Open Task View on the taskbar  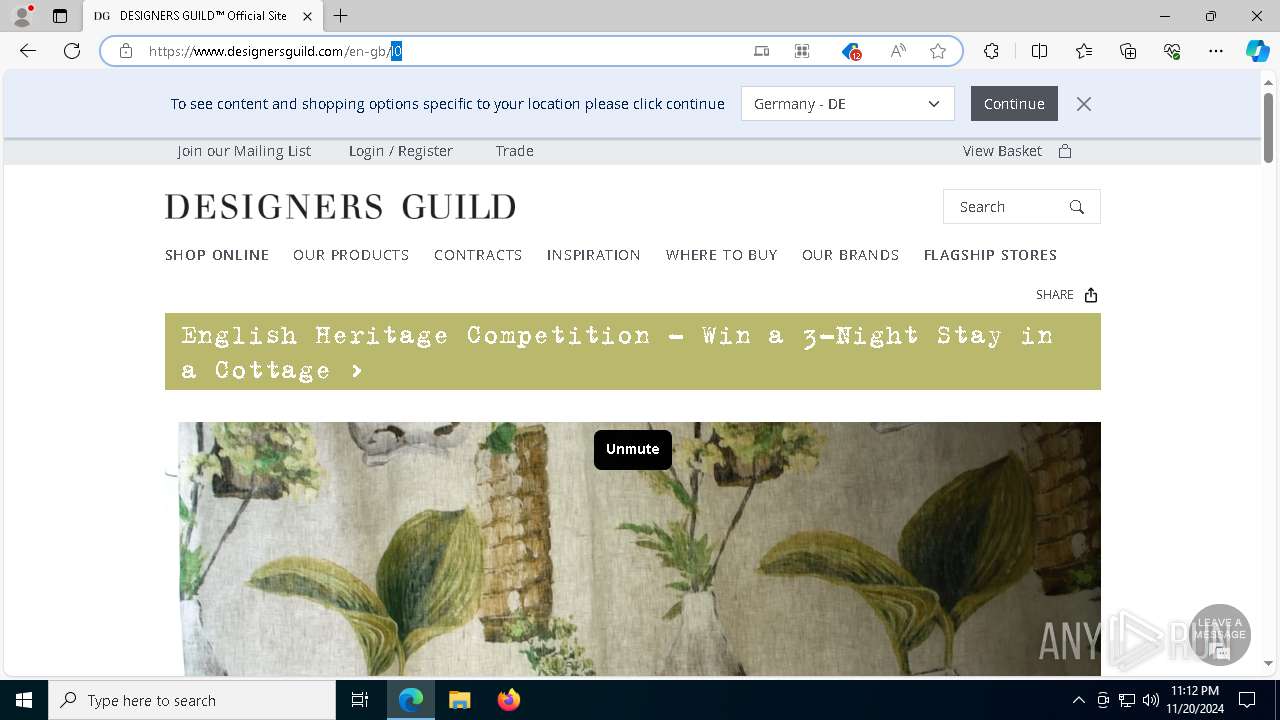[360, 700]
